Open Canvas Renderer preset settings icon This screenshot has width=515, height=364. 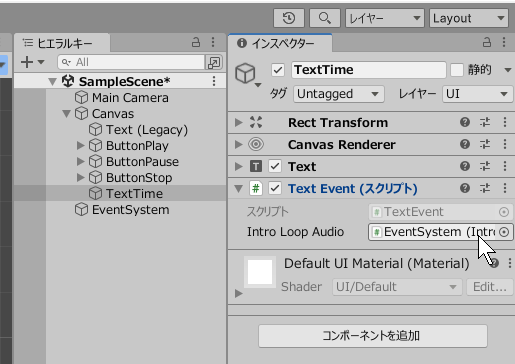[x=485, y=144]
